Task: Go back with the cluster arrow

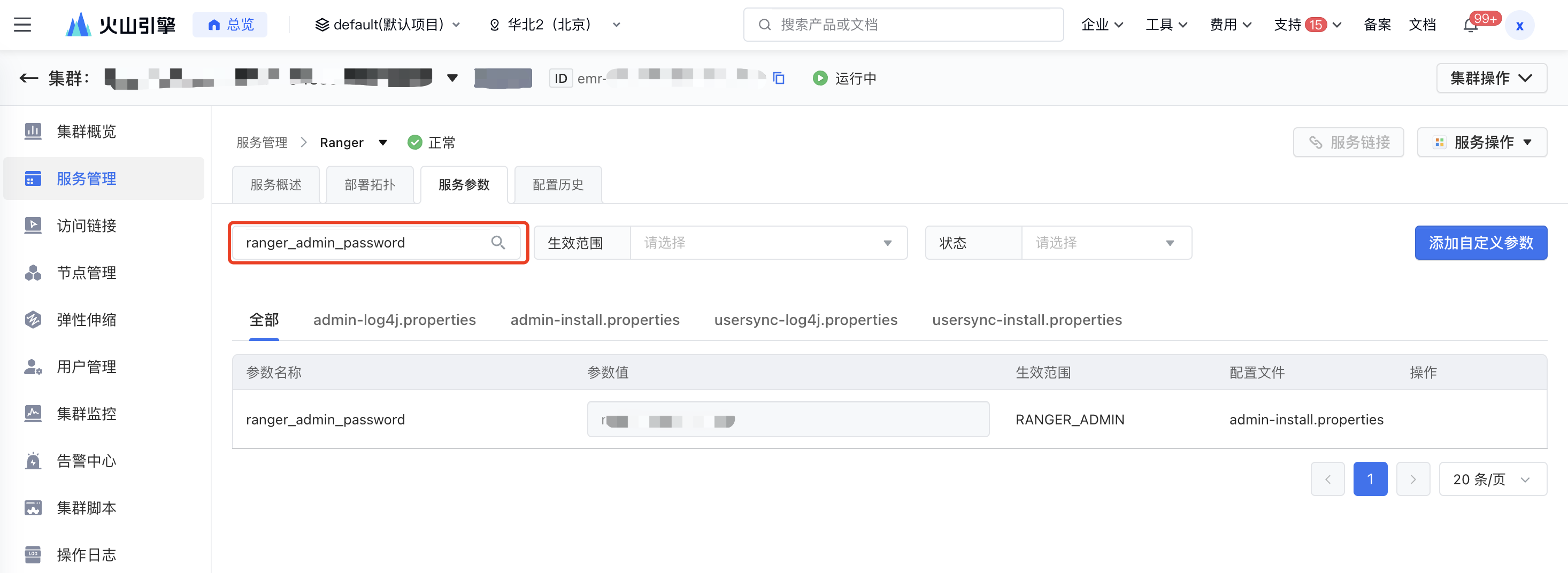Action: point(28,79)
